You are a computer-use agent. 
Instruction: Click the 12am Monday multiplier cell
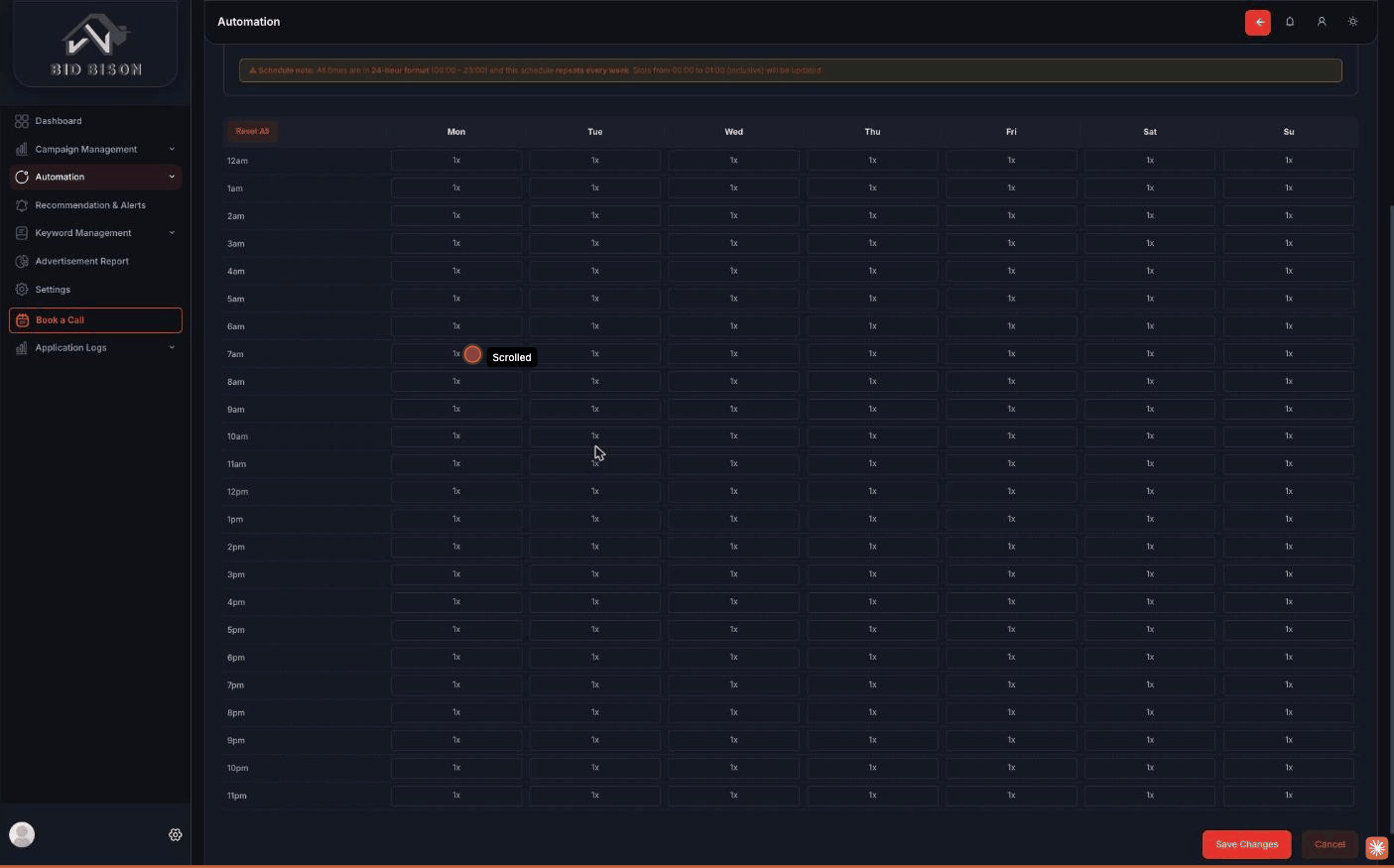coord(456,160)
